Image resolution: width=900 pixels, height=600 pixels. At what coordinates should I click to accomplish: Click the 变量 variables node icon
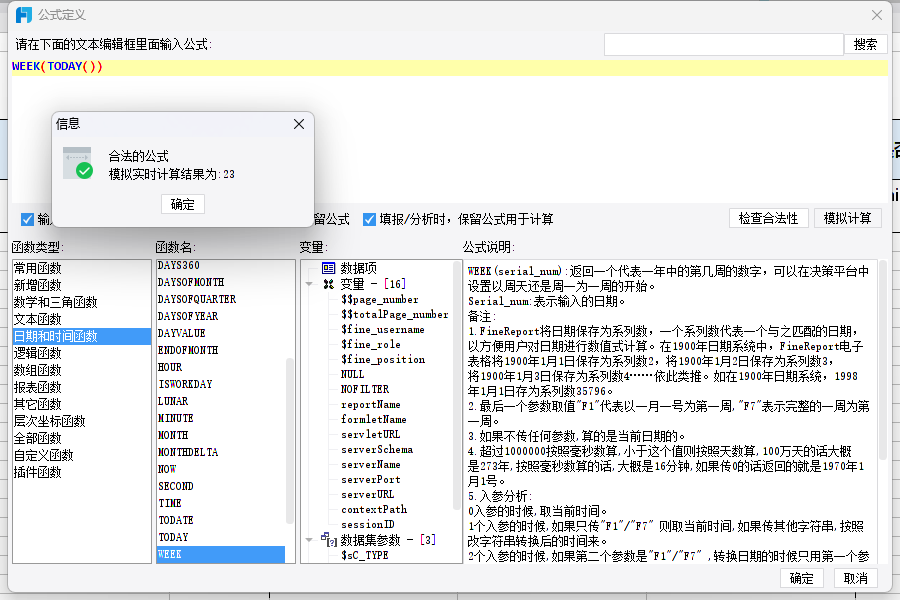[x=328, y=284]
